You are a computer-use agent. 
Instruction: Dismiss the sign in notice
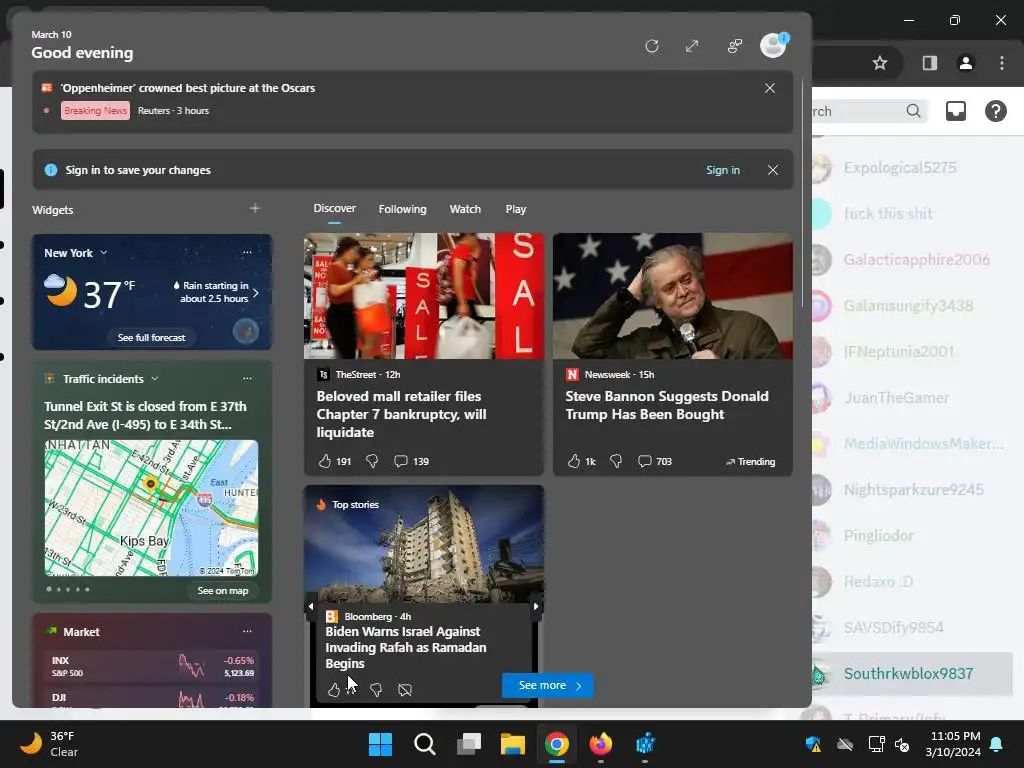pyautogui.click(x=773, y=170)
